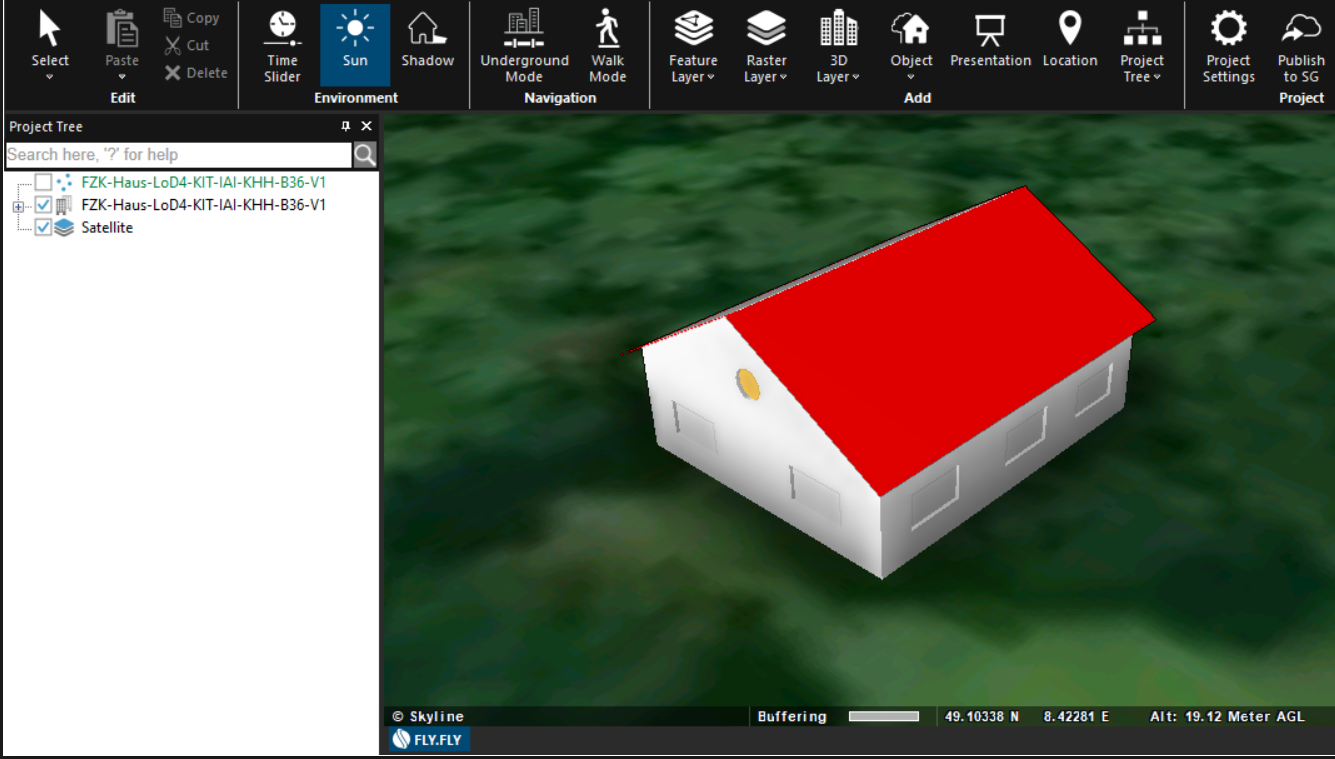The width and height of the screenshot is (1335, 759).
Task: Open the Select tool dropdown arrow
Action: (x=49, y=77)
